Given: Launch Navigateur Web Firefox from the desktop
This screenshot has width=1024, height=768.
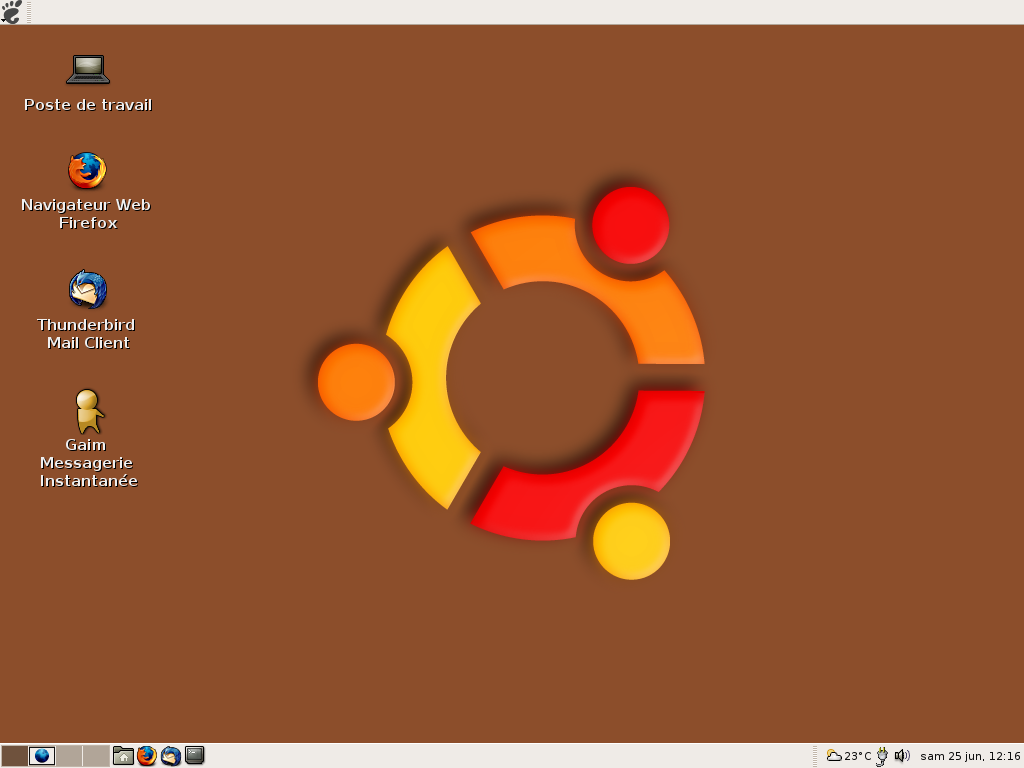Looking at the screenshot, I should point(88,170).
